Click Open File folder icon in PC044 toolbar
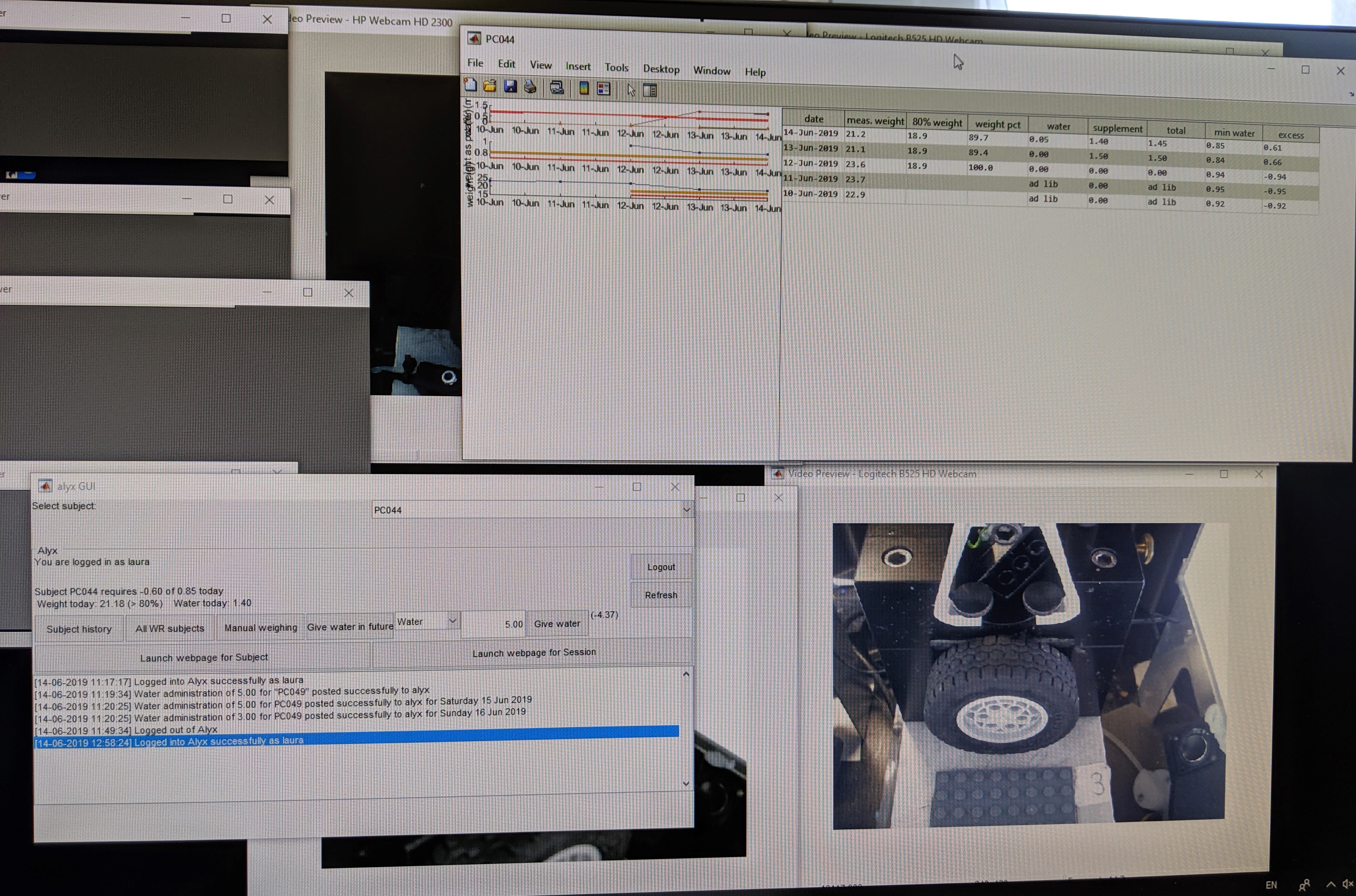 (x=490, y=86)
